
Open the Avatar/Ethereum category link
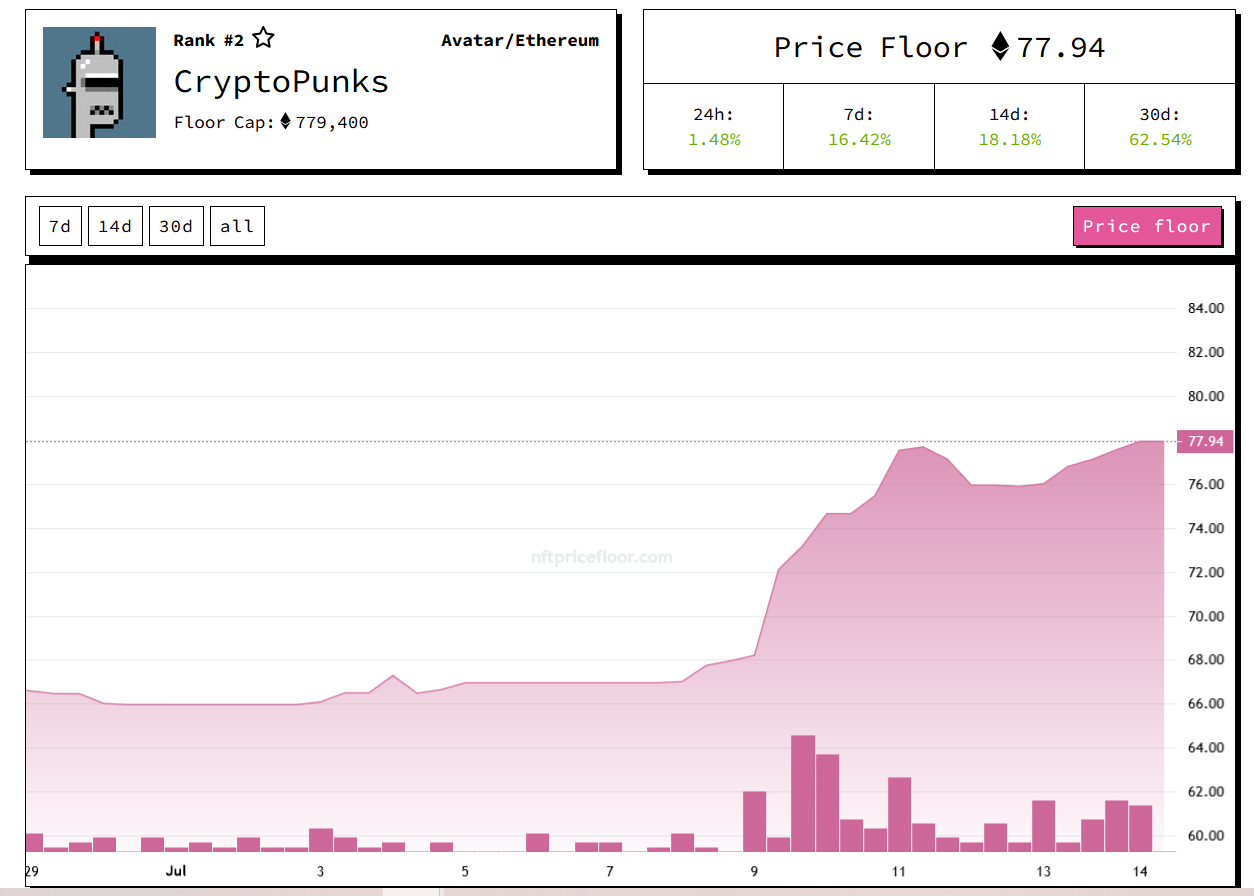[520, 40]
